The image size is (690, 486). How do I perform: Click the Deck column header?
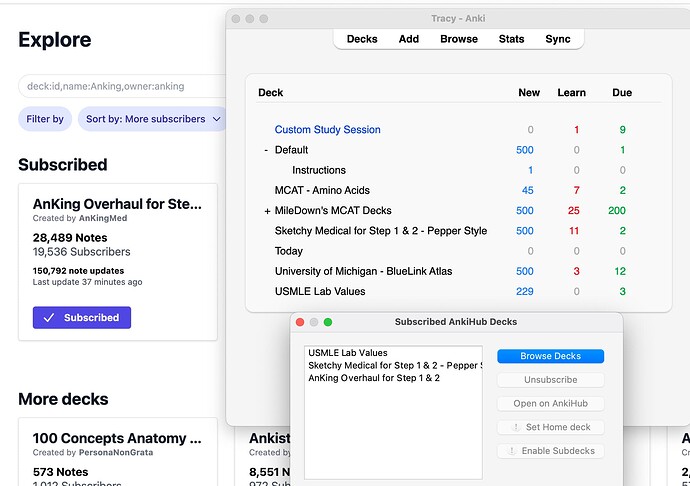tap(271, 93)
